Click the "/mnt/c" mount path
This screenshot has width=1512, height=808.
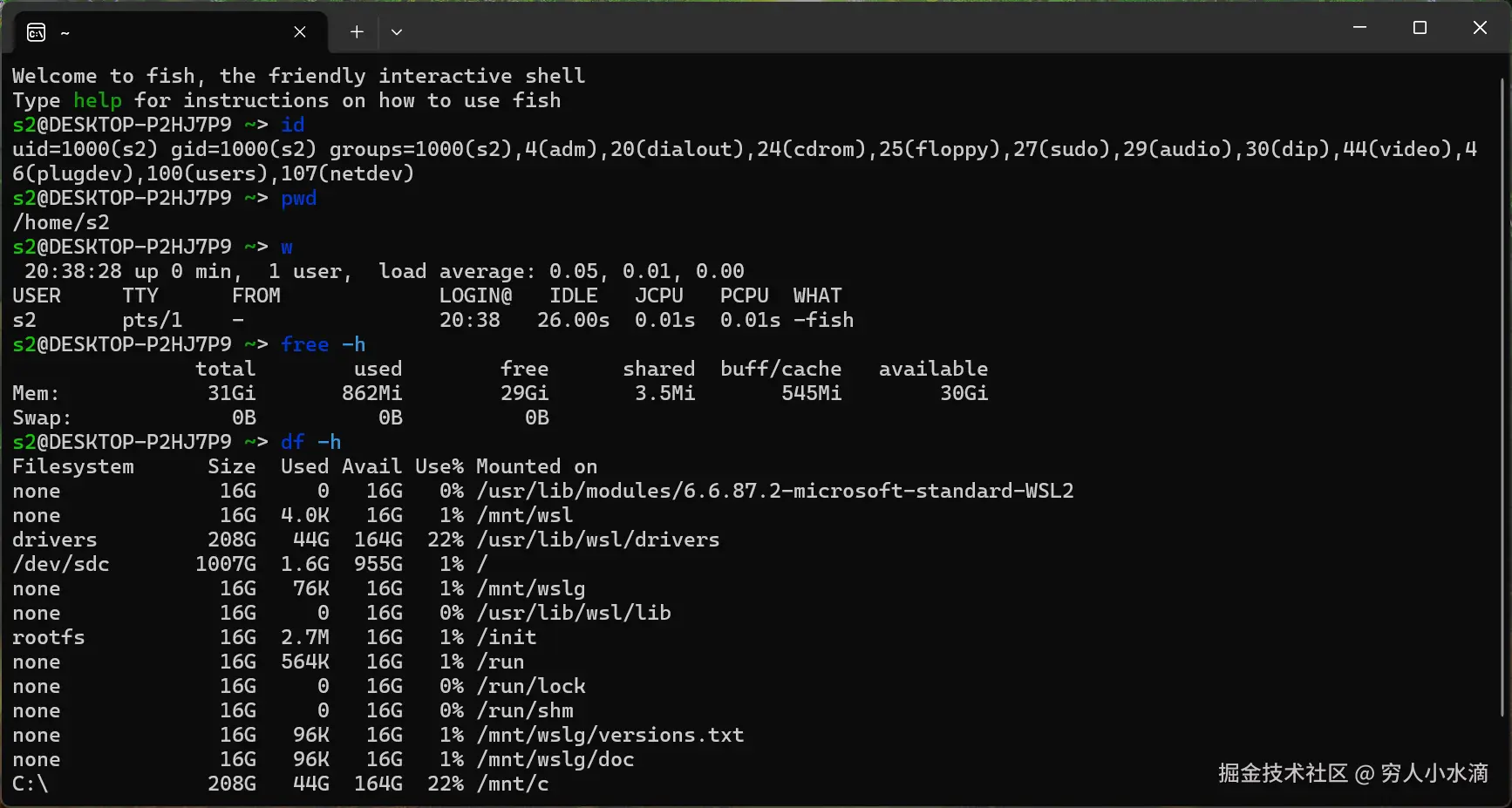(x=513, y=784)
